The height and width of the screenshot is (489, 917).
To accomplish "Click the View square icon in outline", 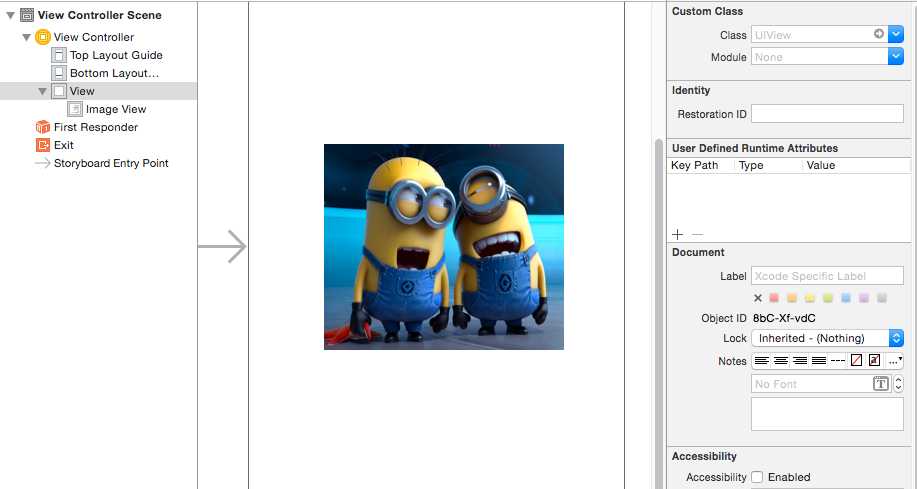I will click(x=59, y=91).
